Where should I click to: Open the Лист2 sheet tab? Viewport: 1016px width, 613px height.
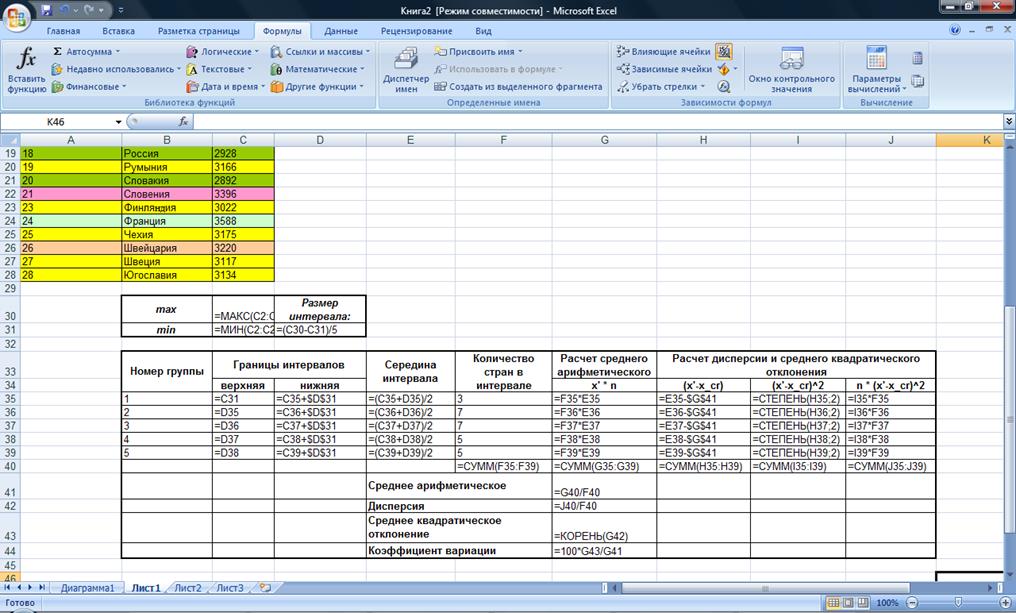click(188, 588)
